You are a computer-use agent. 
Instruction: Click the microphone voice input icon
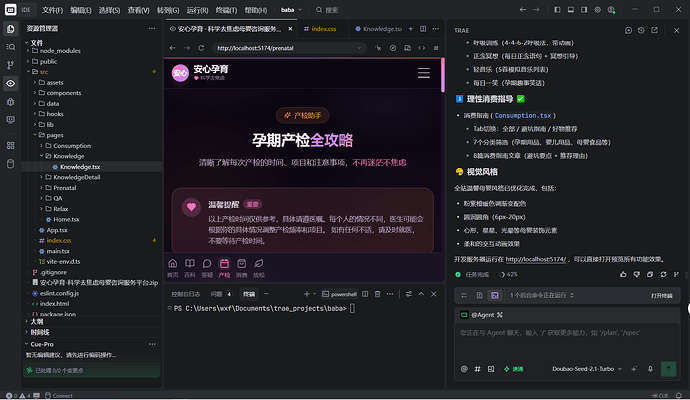(650, 369)
